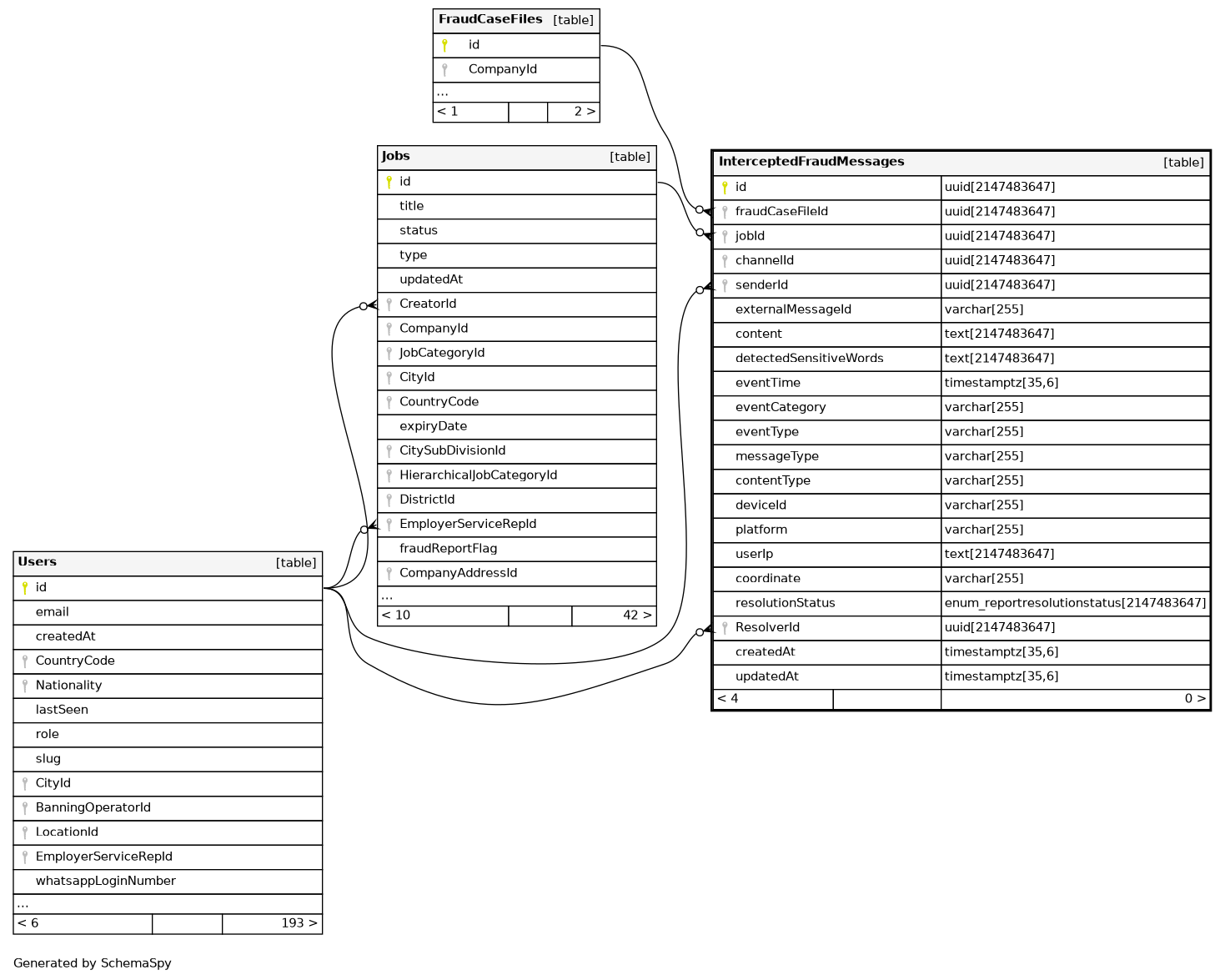Click the yellow key icon beside Users id
Image resolution: width=1225 pixels, height=980 pixels.
click(x=25, y=588)
